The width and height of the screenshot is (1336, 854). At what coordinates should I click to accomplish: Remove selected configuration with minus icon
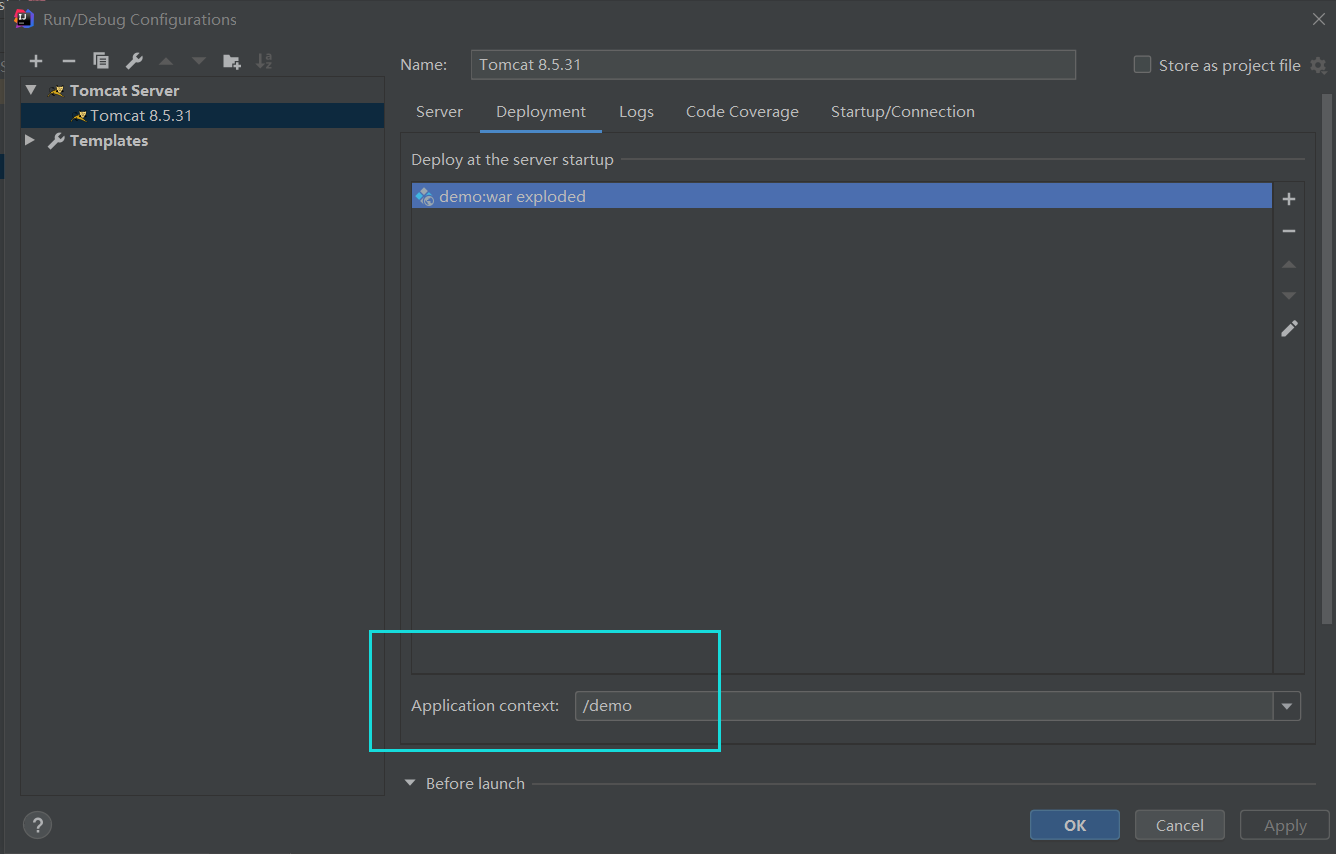(x=69, y=61)
